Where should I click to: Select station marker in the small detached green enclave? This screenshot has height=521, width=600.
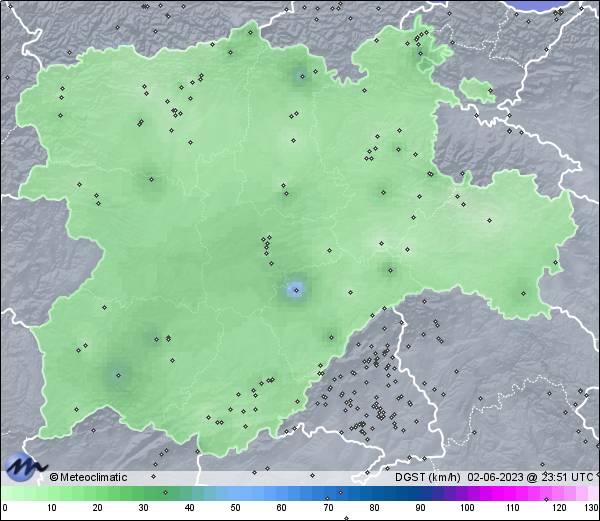coord(490,91)
